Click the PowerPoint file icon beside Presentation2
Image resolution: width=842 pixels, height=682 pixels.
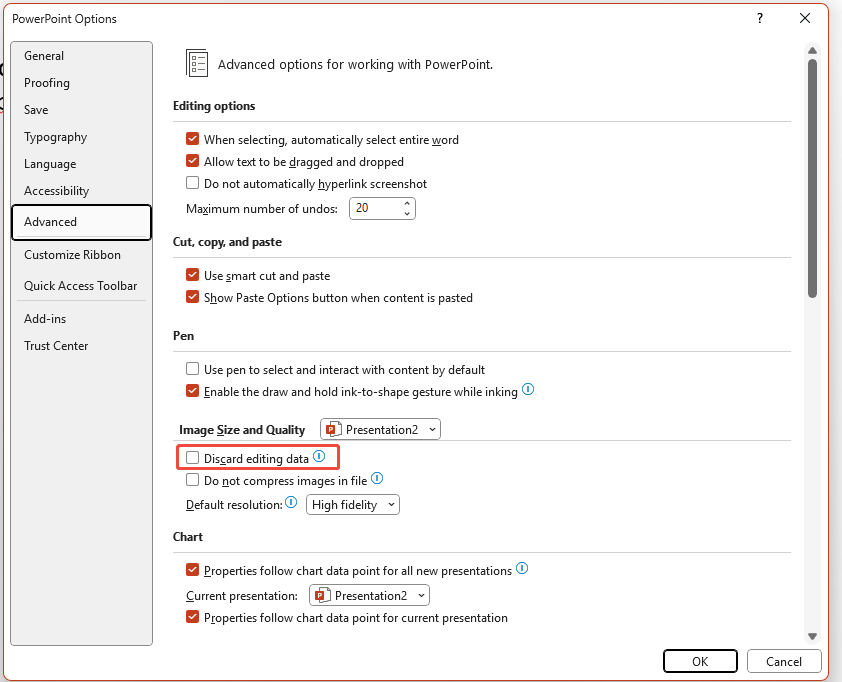[x=330, y=428]
